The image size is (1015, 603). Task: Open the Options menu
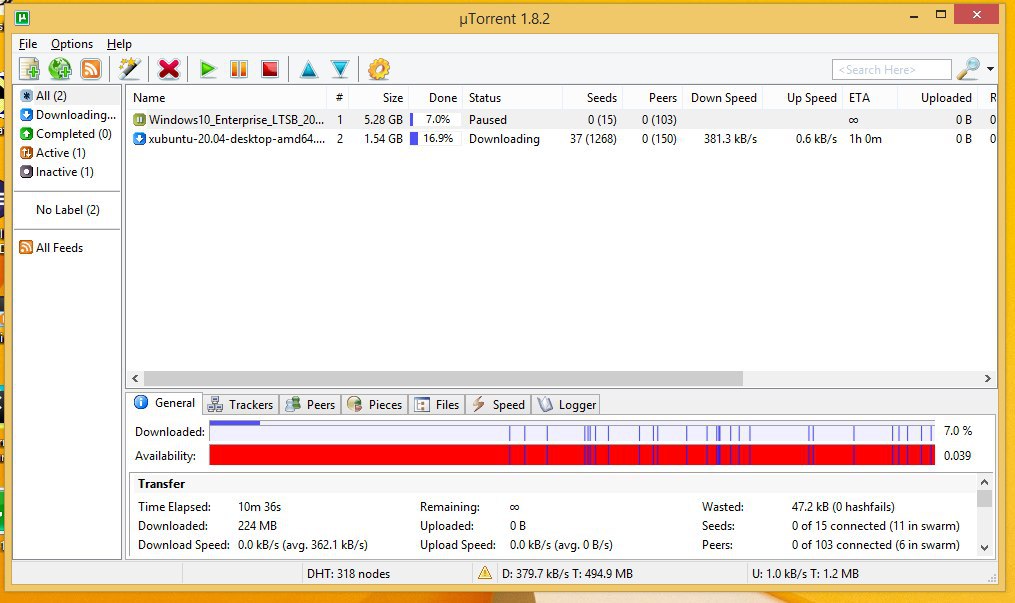pyautogui.click(x=72, y=43)
